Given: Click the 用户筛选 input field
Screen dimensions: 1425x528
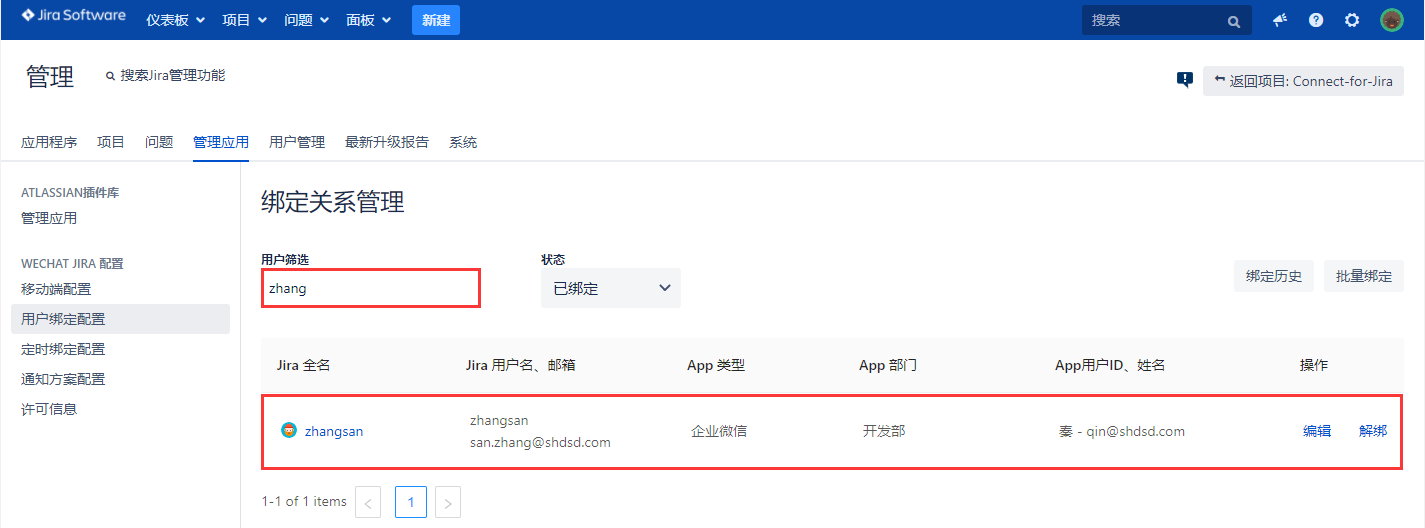Looking at the screenshot, I should pyautogui.click(x=370, y=288).
